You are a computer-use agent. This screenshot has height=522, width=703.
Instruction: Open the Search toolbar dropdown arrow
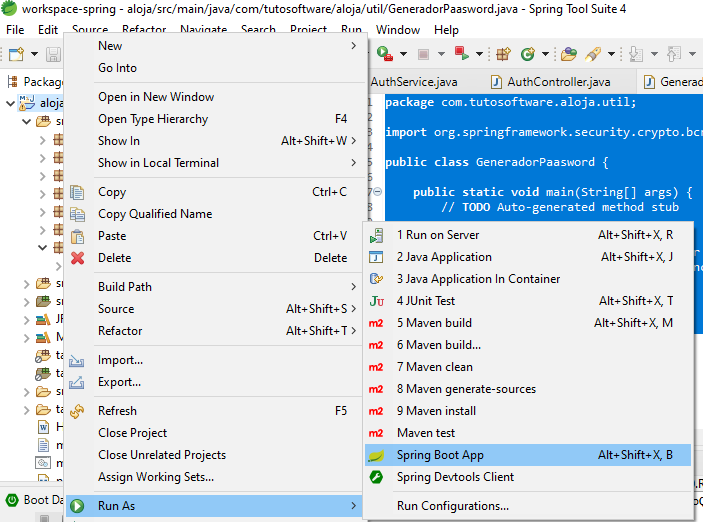(x=611, y=54)
